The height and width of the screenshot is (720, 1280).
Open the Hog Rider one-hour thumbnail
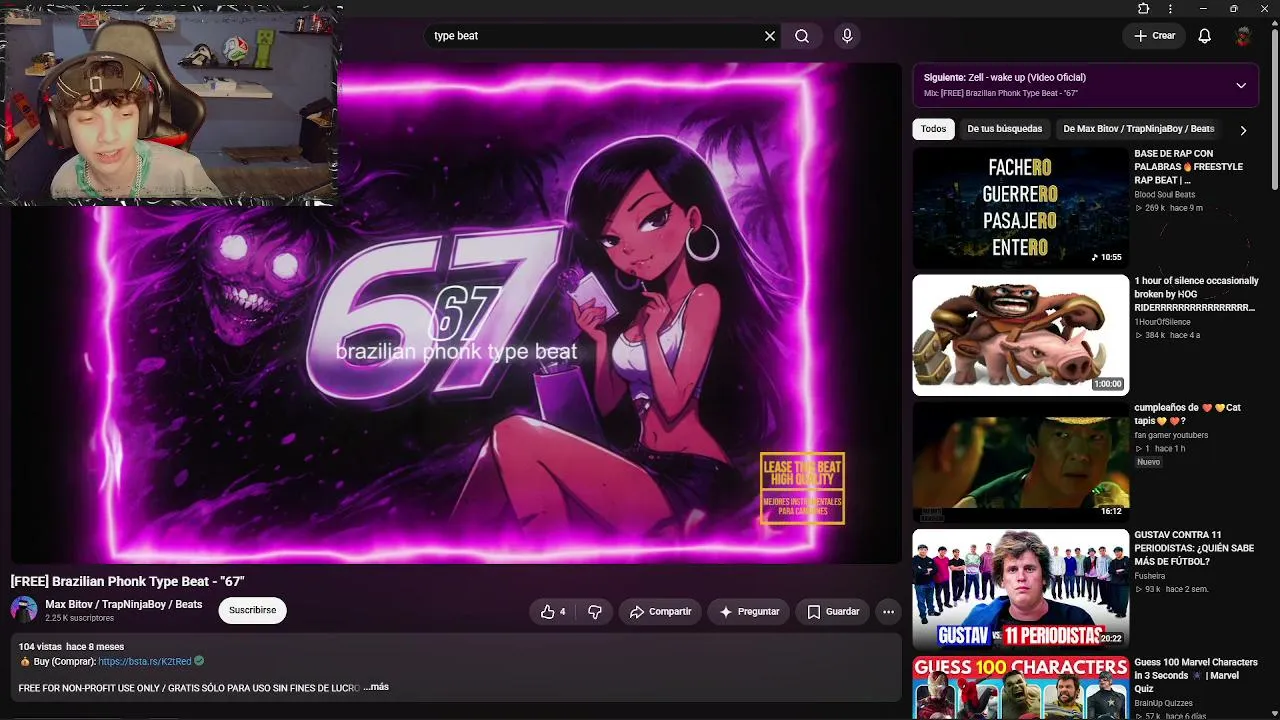[x=1020, y=335]
